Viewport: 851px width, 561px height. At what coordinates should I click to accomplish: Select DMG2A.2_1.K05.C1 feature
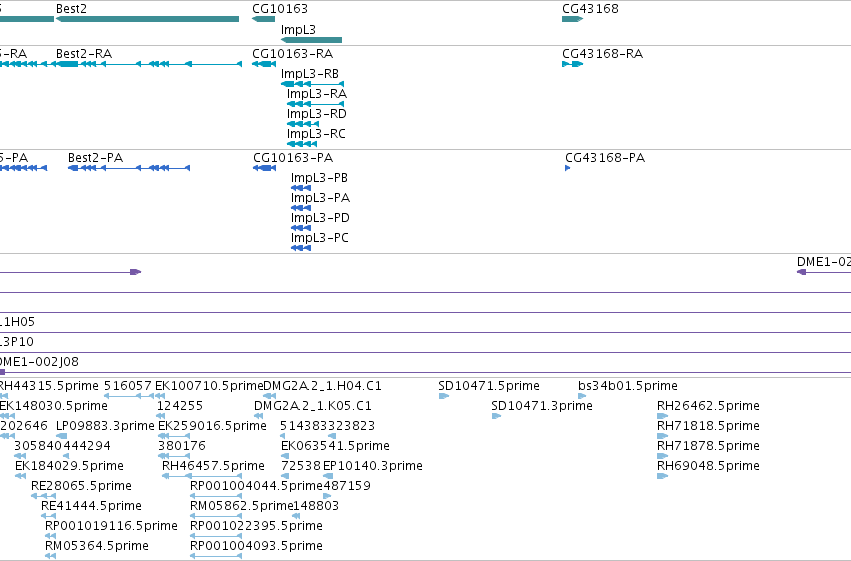pos(258,416)
